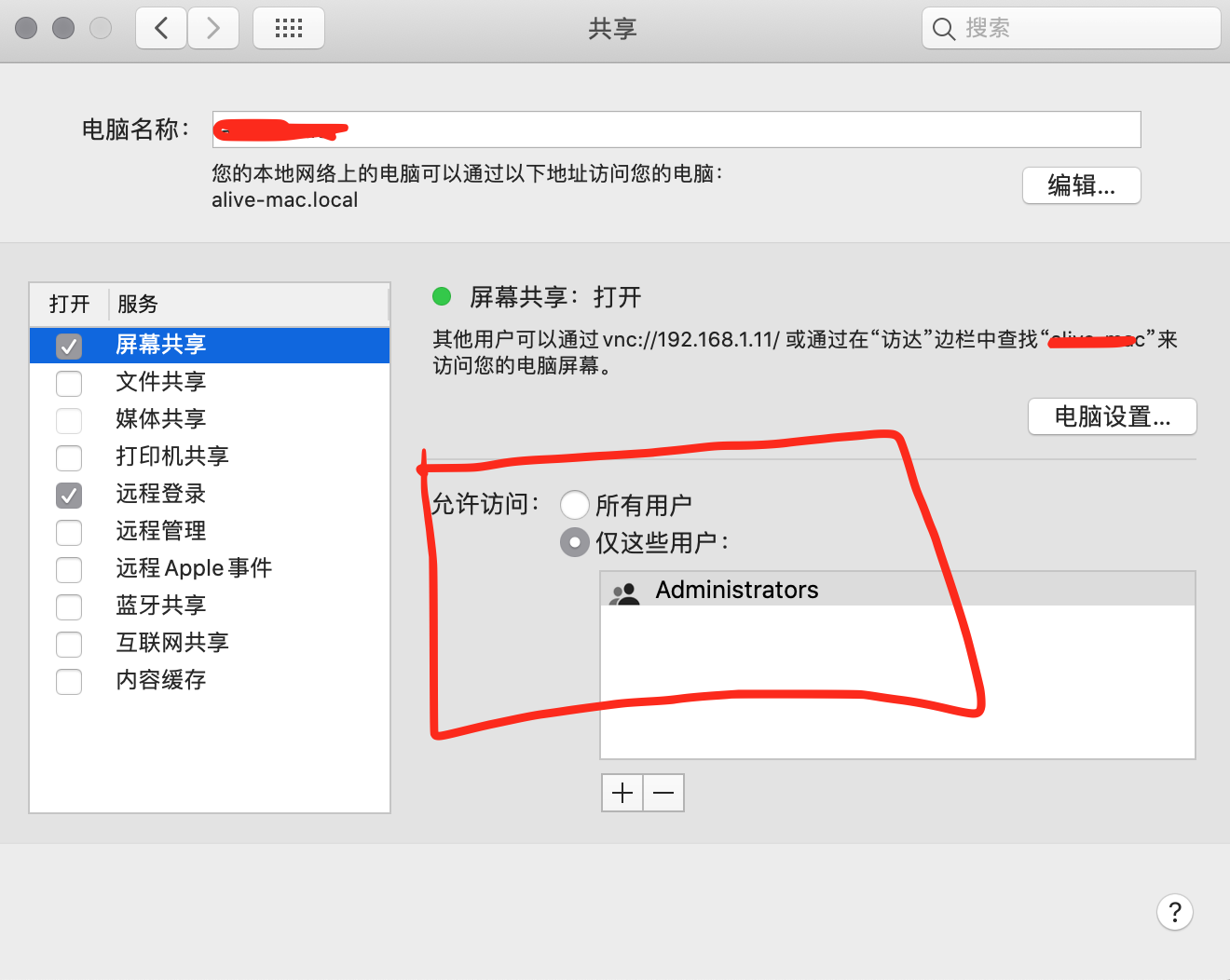1230x980 pixels.
Task: Open help via the question mark button
Action: [x=1174, y=912]
